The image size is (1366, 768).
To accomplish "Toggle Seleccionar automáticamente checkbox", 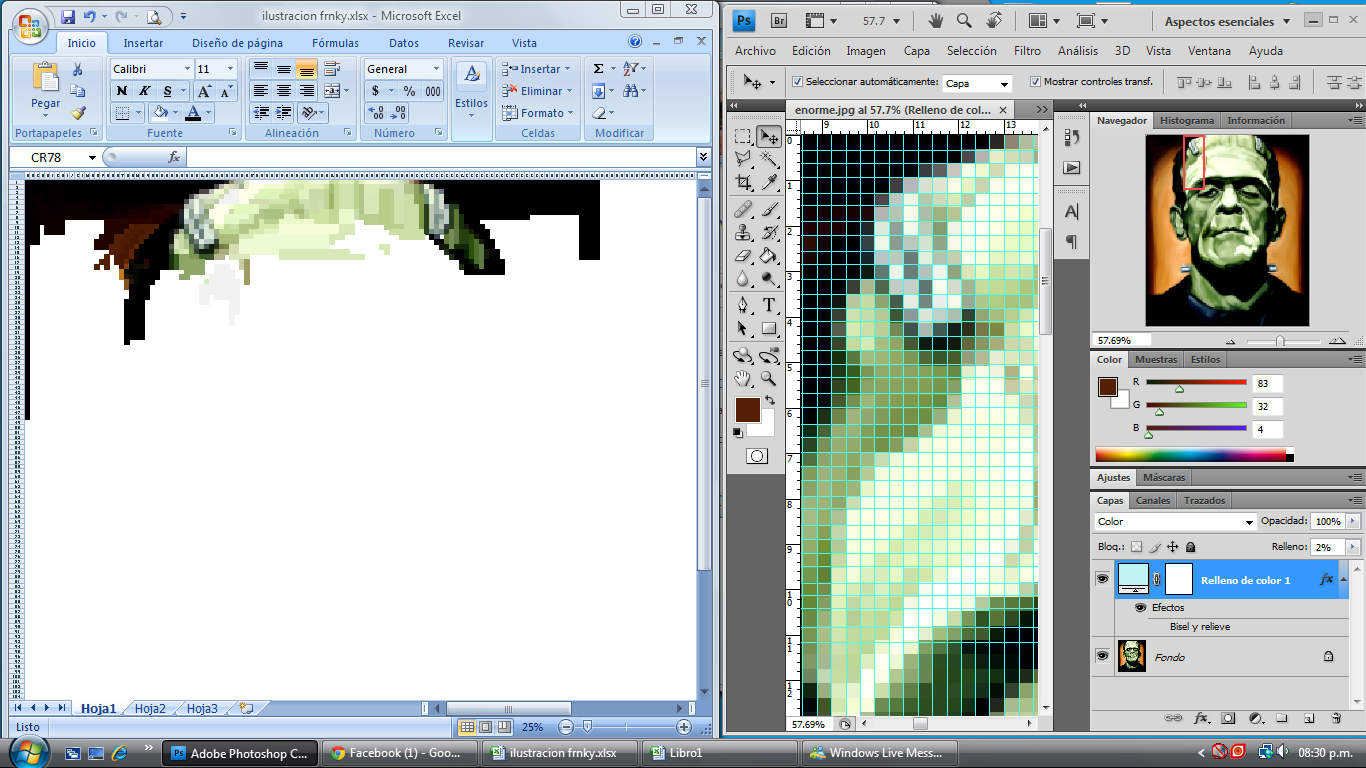I will click(x=797, y=82).
